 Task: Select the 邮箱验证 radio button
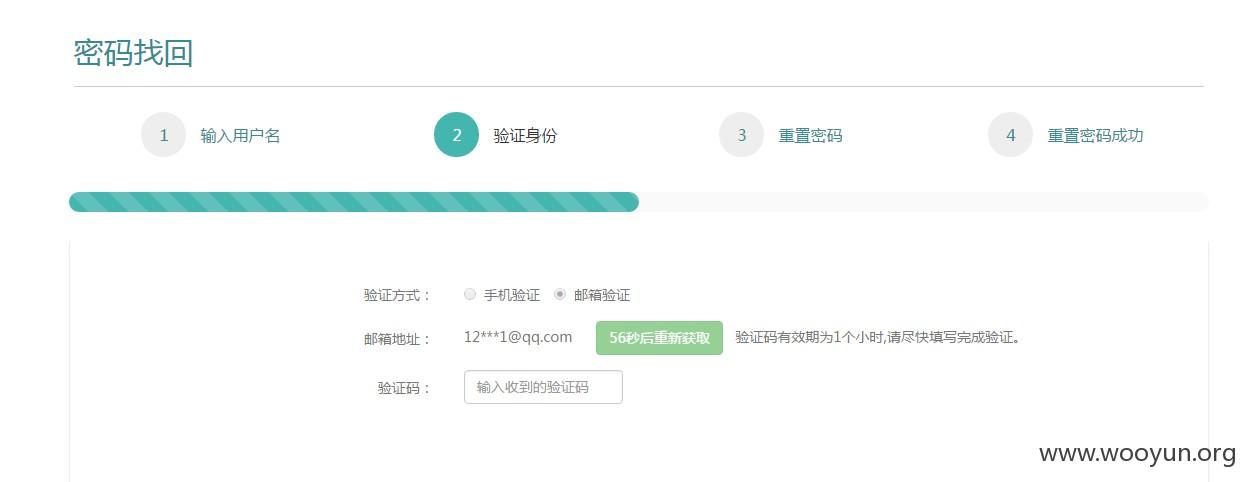[x=560, y=294]
